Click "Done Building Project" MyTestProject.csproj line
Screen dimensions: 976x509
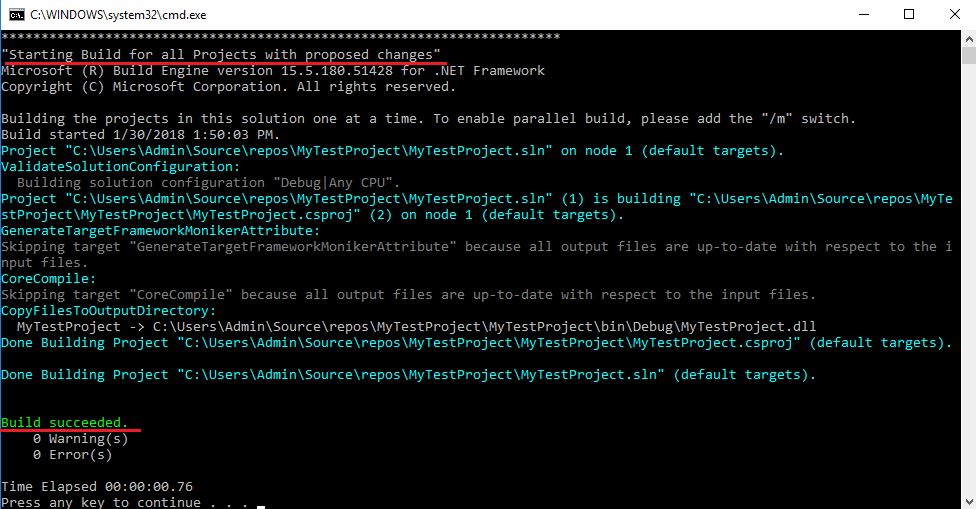(477, 343)
